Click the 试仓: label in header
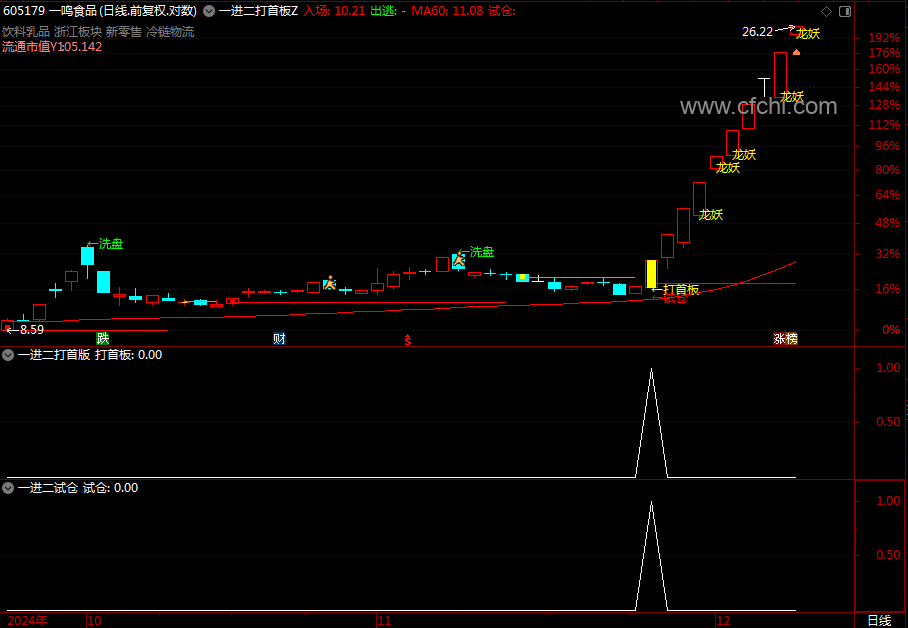 (501, 11)
